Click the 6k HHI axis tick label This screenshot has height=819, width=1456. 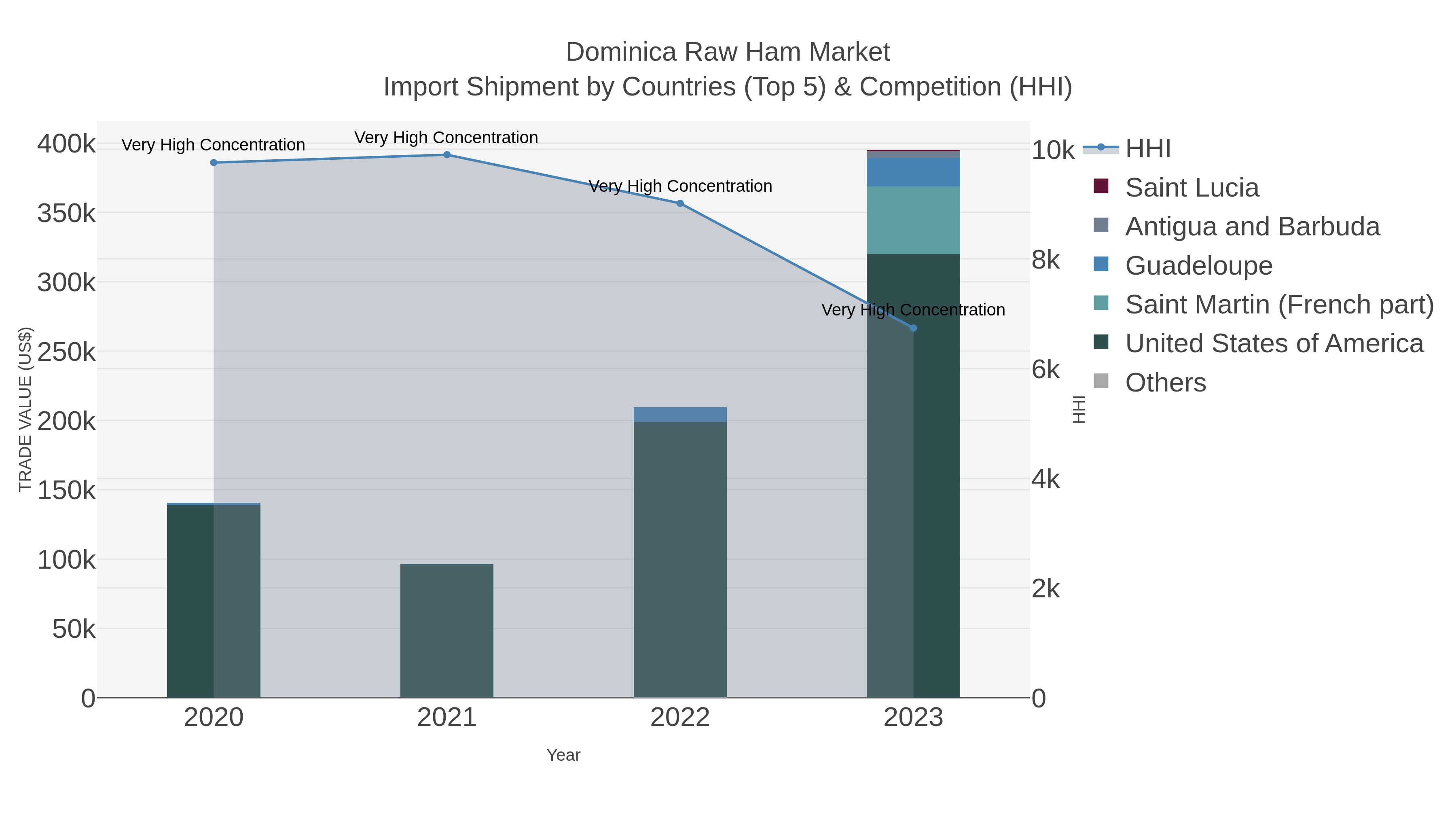pyautogui.click(x=1045, y=370)
